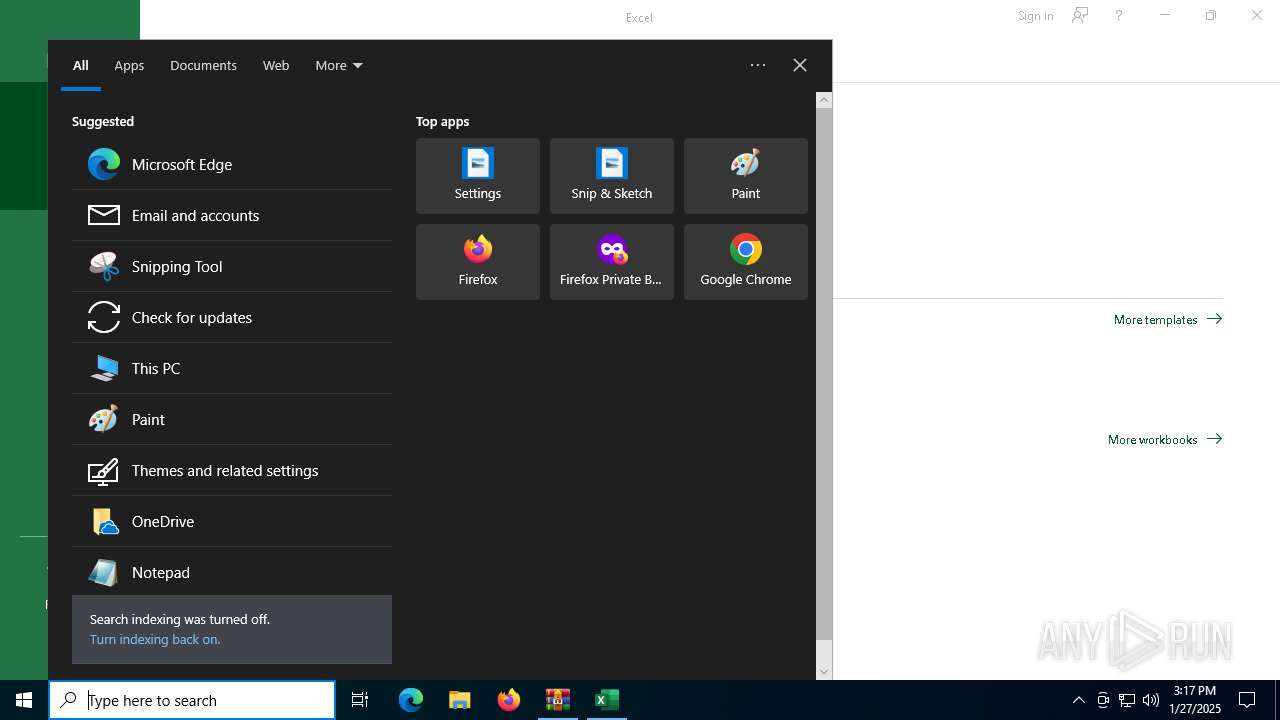Open Task View on taskbar

click(x=360, y=700)
